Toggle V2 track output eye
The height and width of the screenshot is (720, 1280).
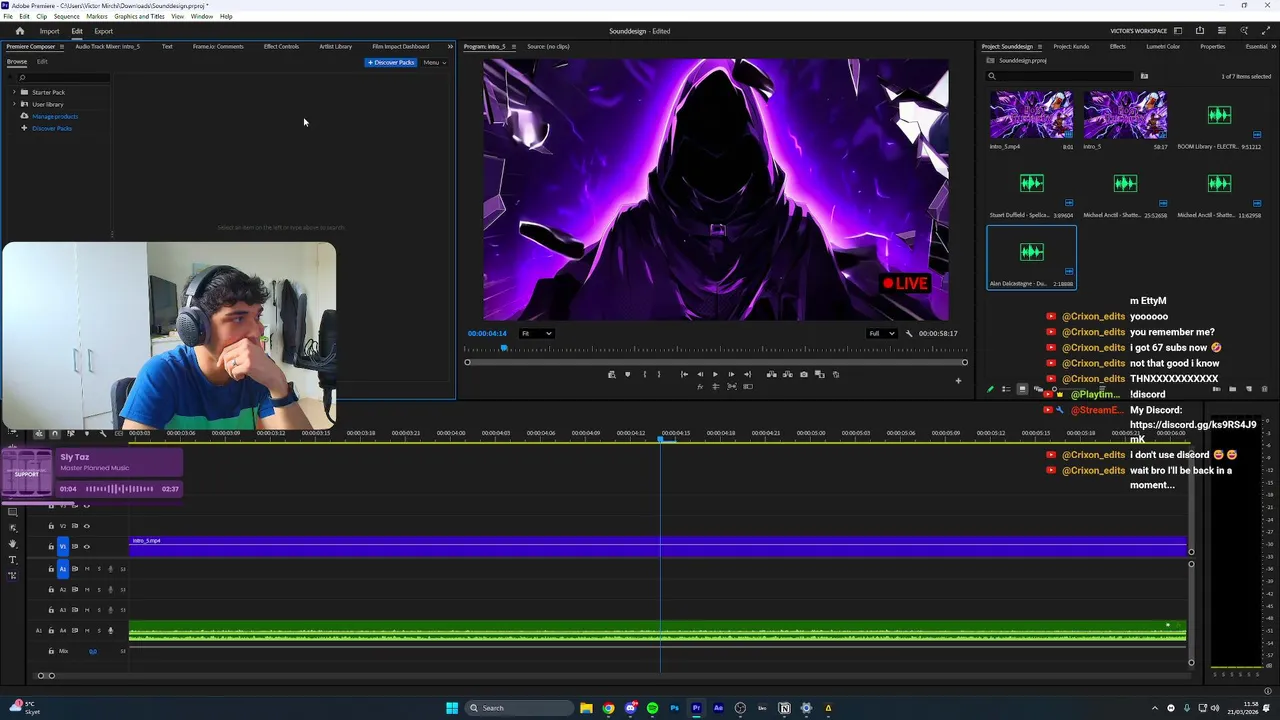[x=86, y=526]
